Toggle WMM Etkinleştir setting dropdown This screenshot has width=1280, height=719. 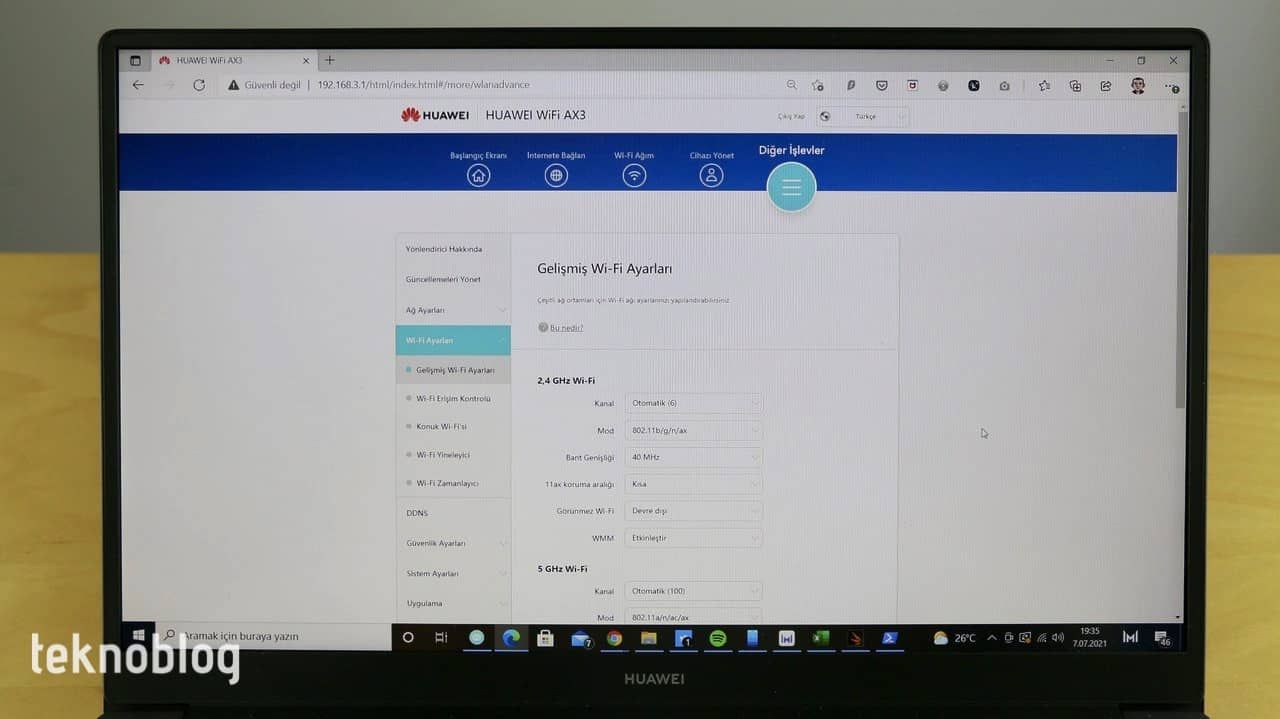pyautogui.click(x=693, y=538)
